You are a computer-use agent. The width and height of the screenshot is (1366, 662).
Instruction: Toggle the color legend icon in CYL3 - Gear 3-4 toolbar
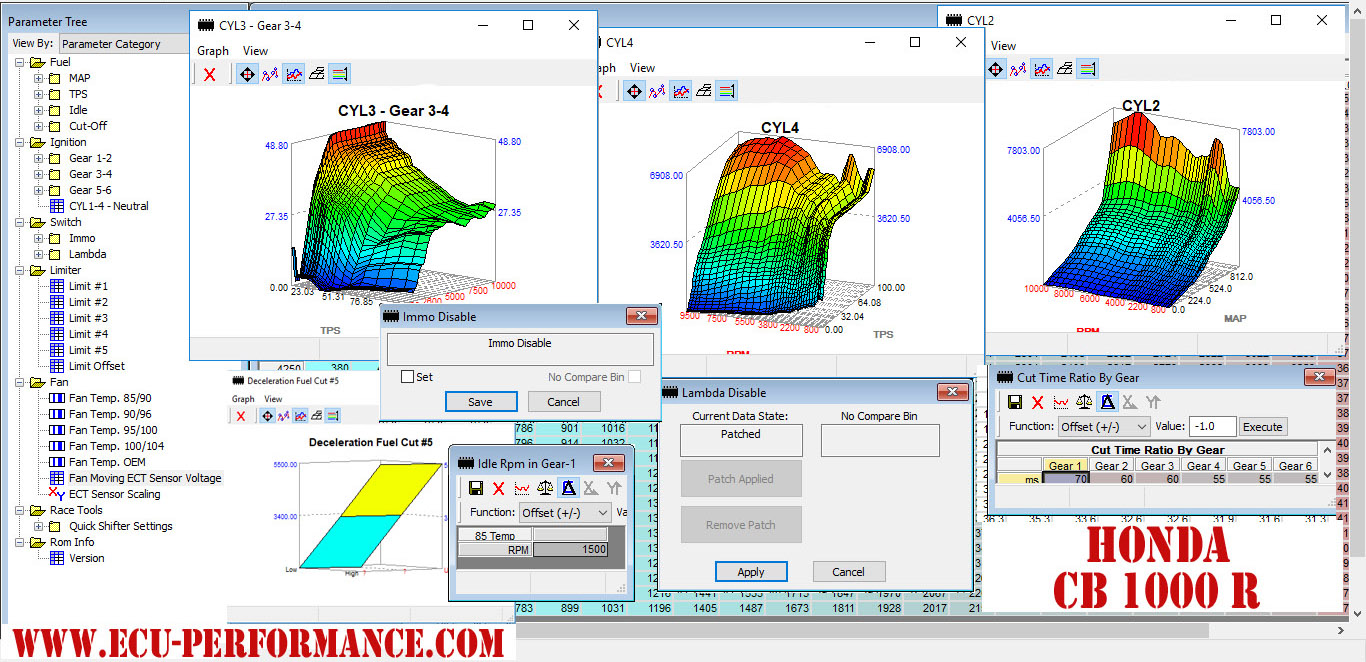click(340, 74)
